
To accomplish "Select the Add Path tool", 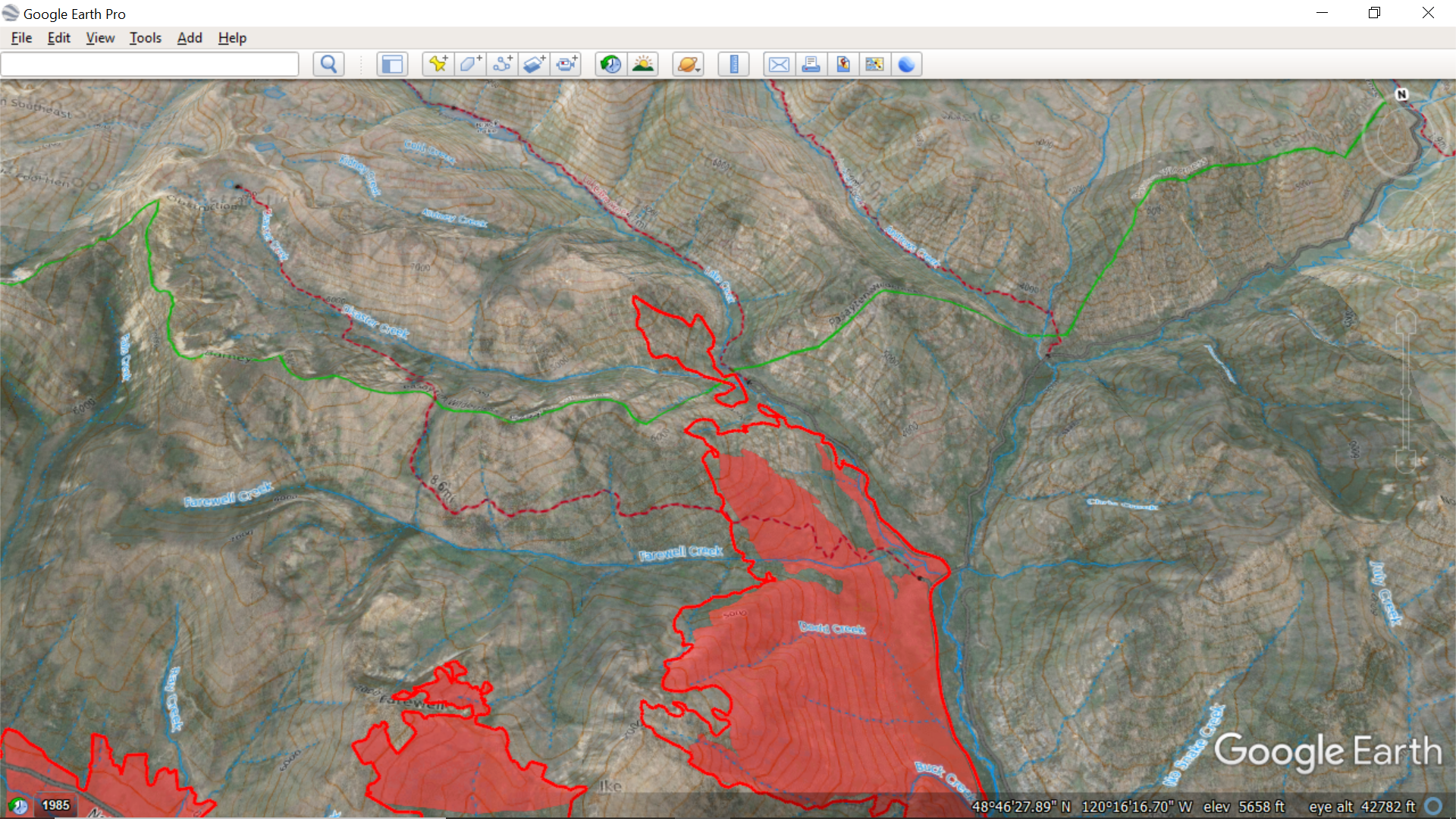I will 501,64.
